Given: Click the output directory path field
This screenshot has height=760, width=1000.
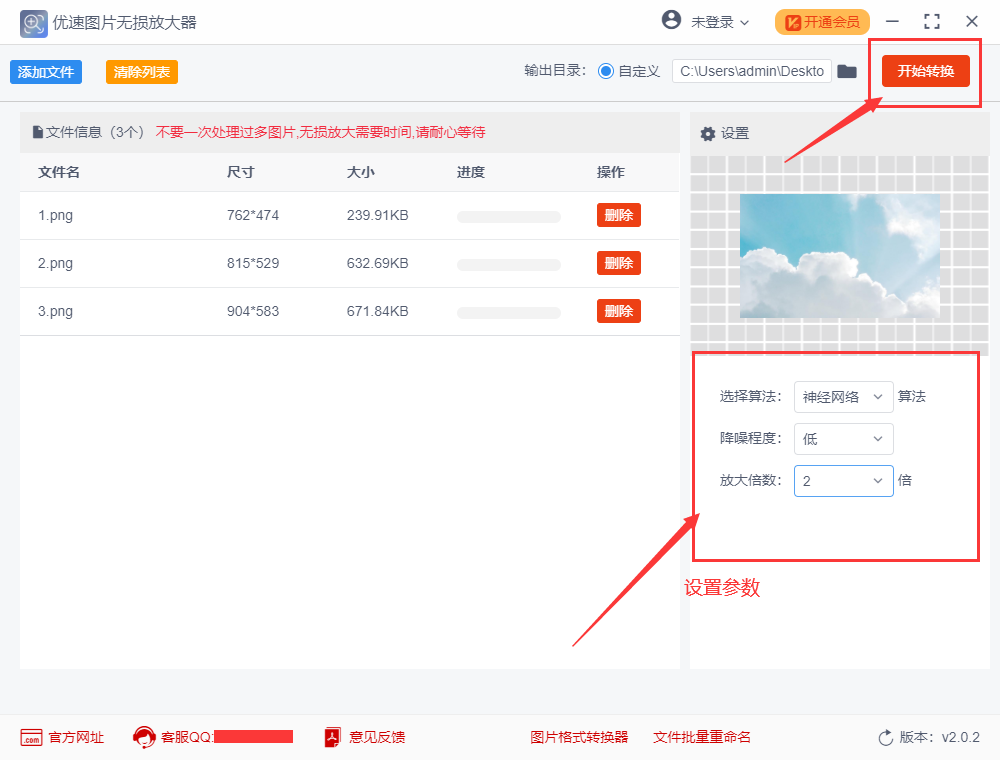Looking at the screenshot, I should 752,71.
